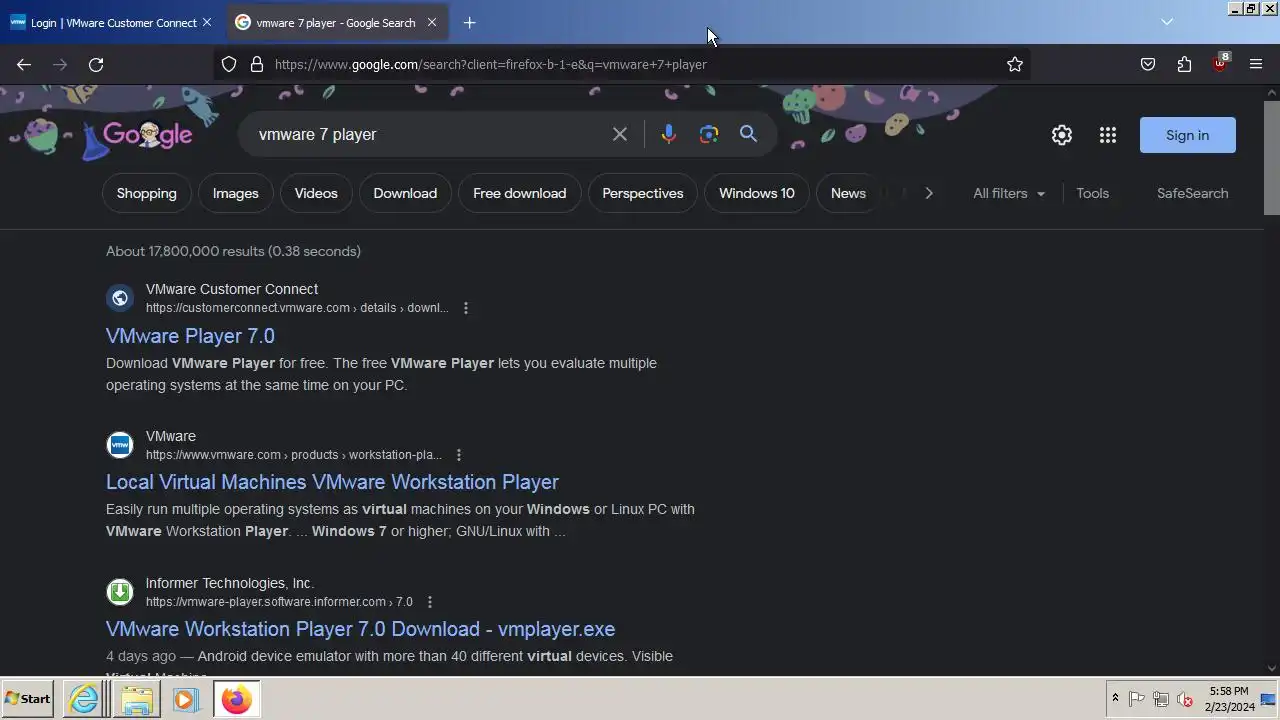Click the padlock site info icon
The height and width of the screenshot is (720, 1280).
pos(257,64)
